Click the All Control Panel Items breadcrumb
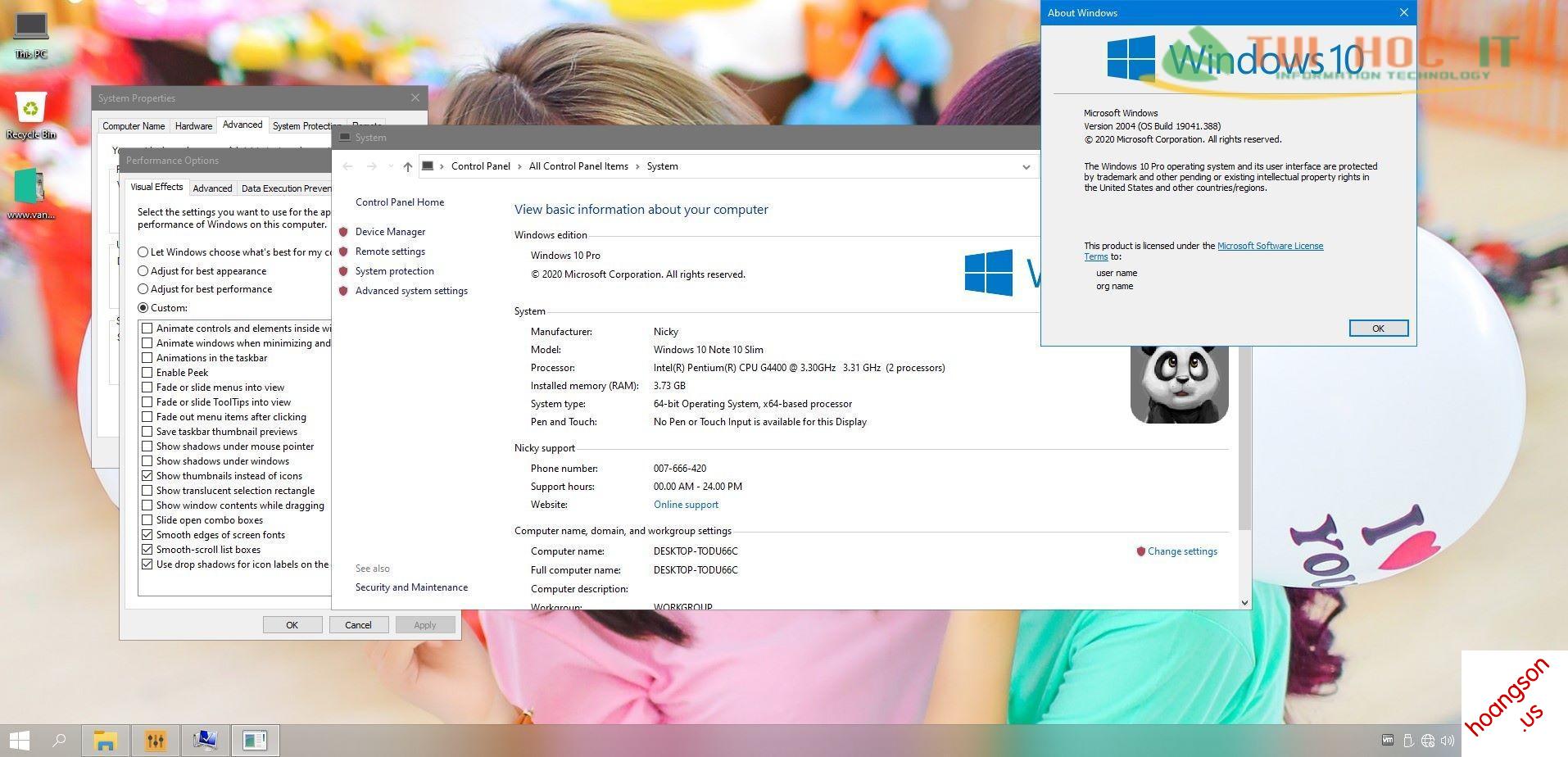Screen dimensions: 1568x757 578,166
